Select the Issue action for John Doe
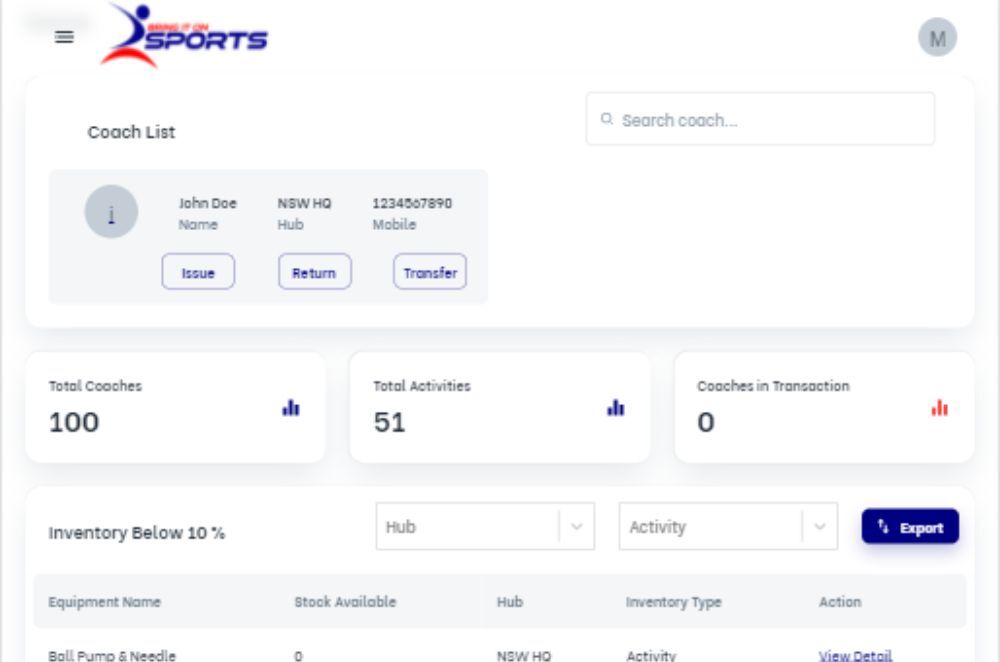 (198, 271)
